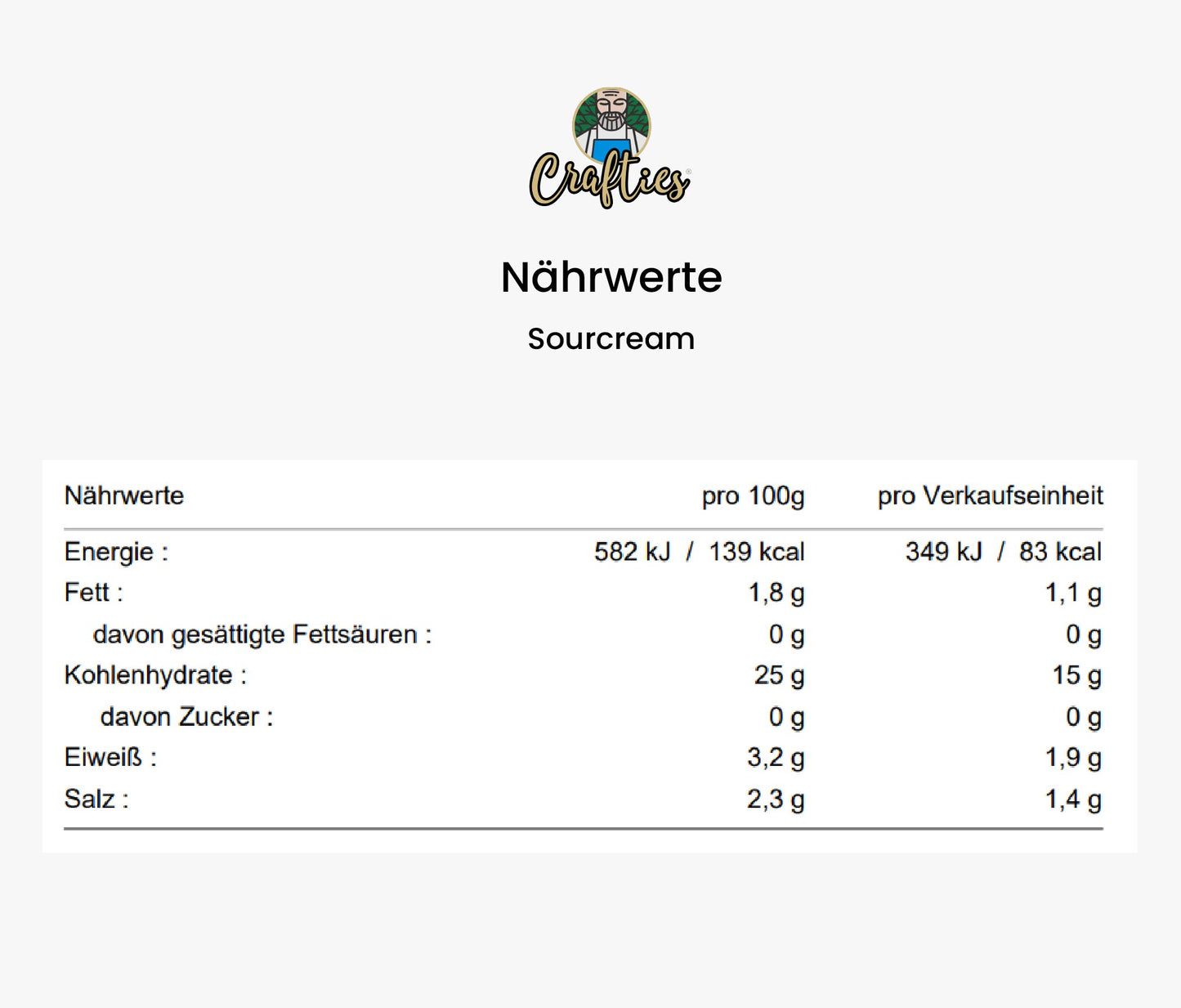Click the Energie row label
This screenshot has height=1008, width=1181.
[116, 552]
